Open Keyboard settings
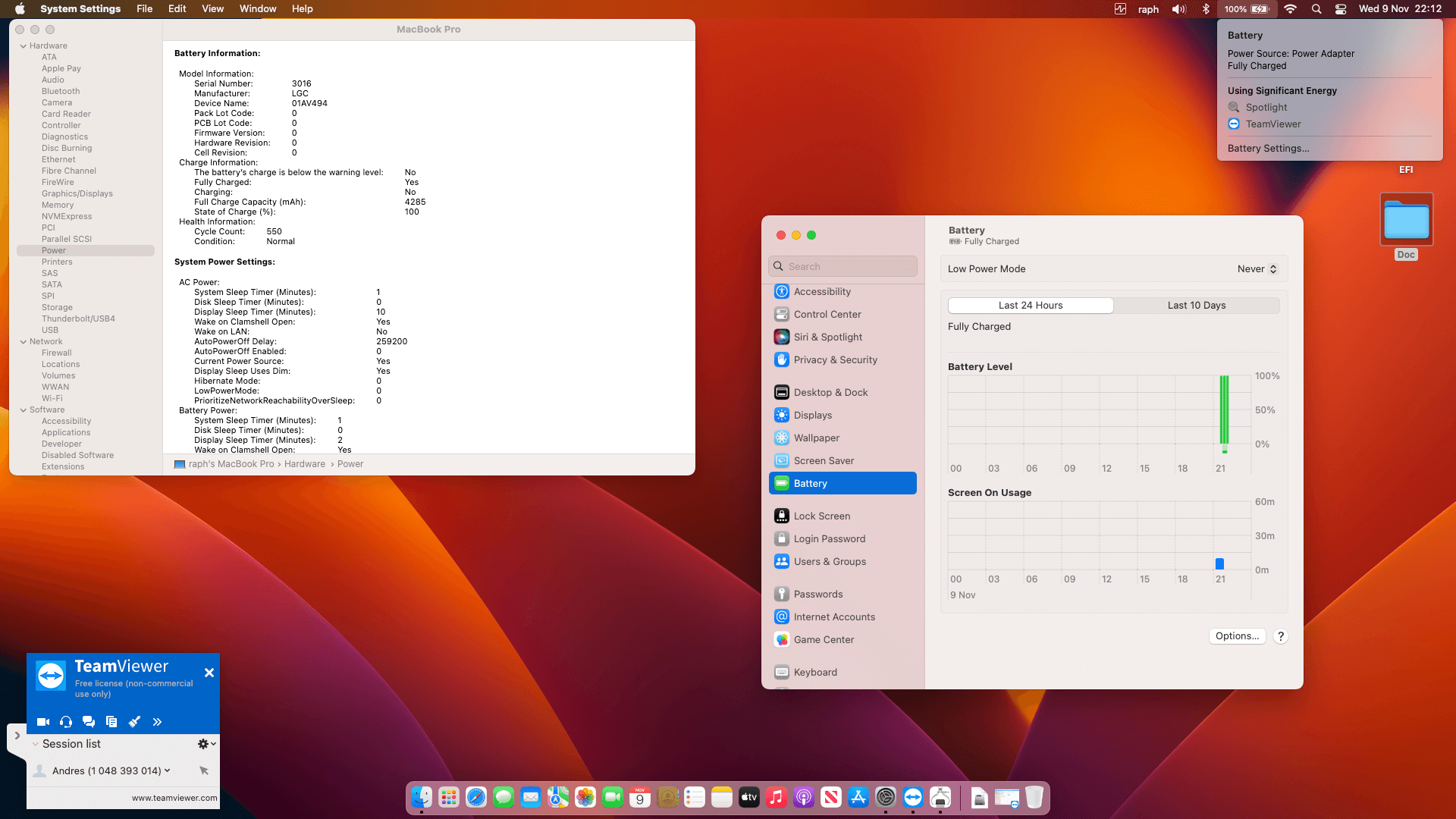 click(x=843, y=673)
